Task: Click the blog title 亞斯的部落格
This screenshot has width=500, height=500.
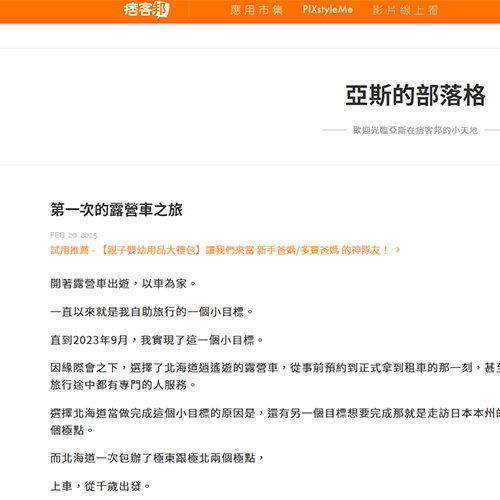Action: [415, 95]
